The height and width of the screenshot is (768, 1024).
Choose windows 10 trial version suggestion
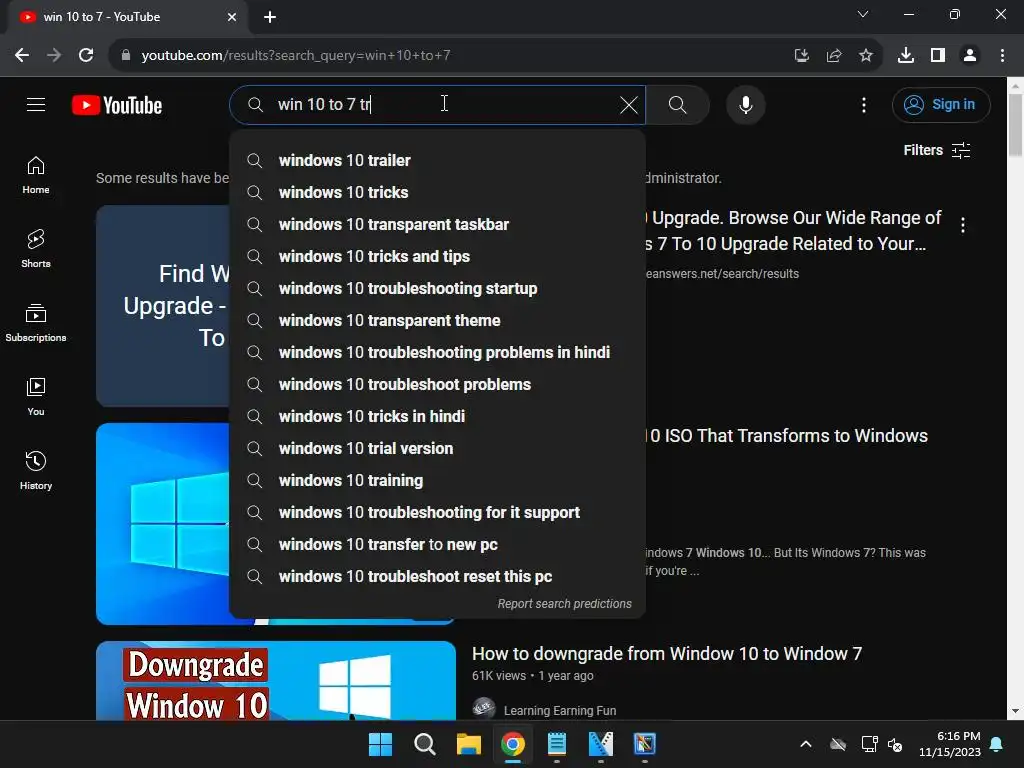(438, 448)
